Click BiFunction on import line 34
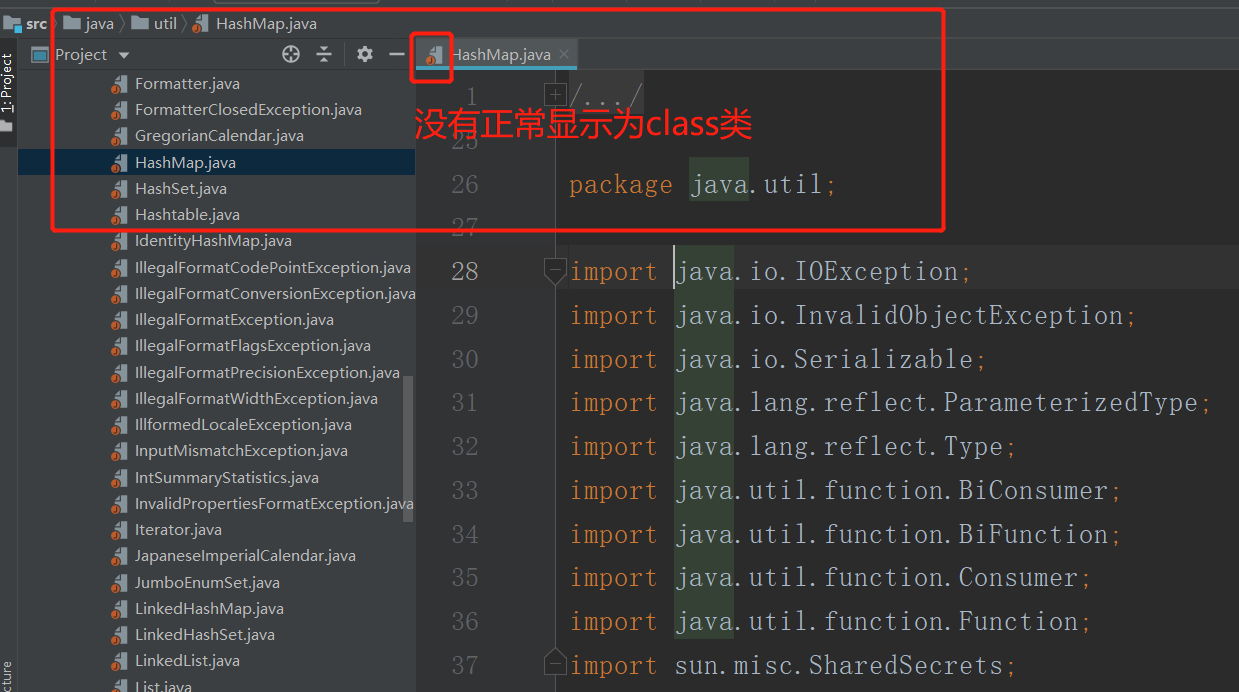 (1033, 535)
